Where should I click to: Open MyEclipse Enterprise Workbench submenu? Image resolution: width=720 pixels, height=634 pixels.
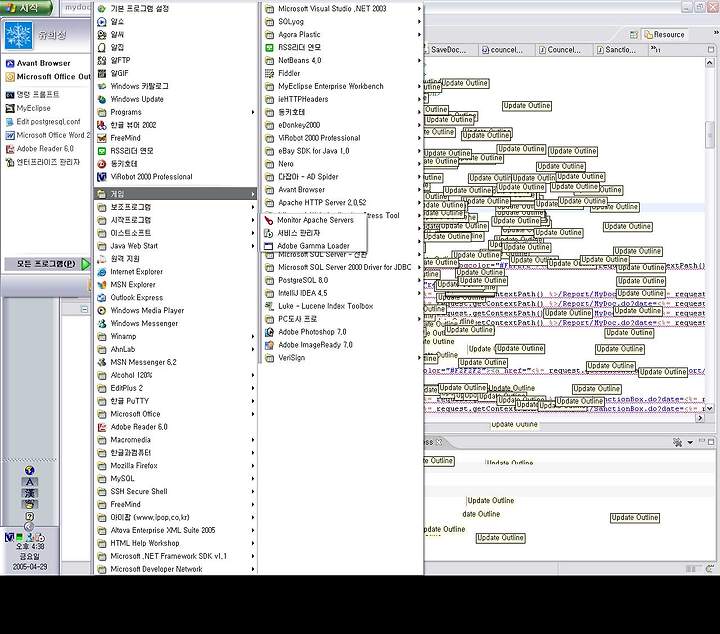(x=342, y=86)
